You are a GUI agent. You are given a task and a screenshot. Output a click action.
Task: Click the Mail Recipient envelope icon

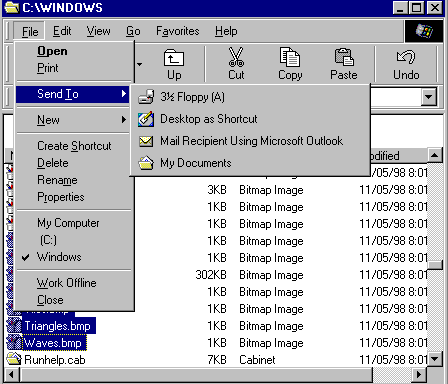(146, 141)
